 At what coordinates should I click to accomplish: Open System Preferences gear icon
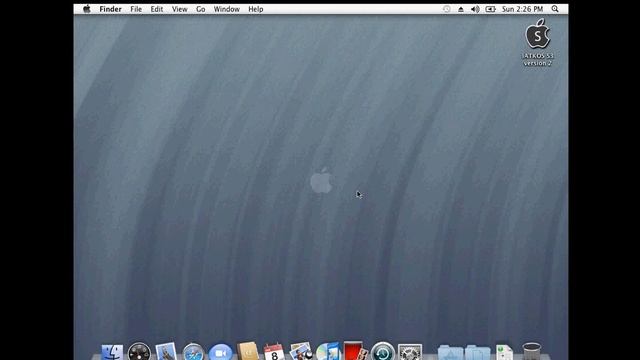[410, 352]
